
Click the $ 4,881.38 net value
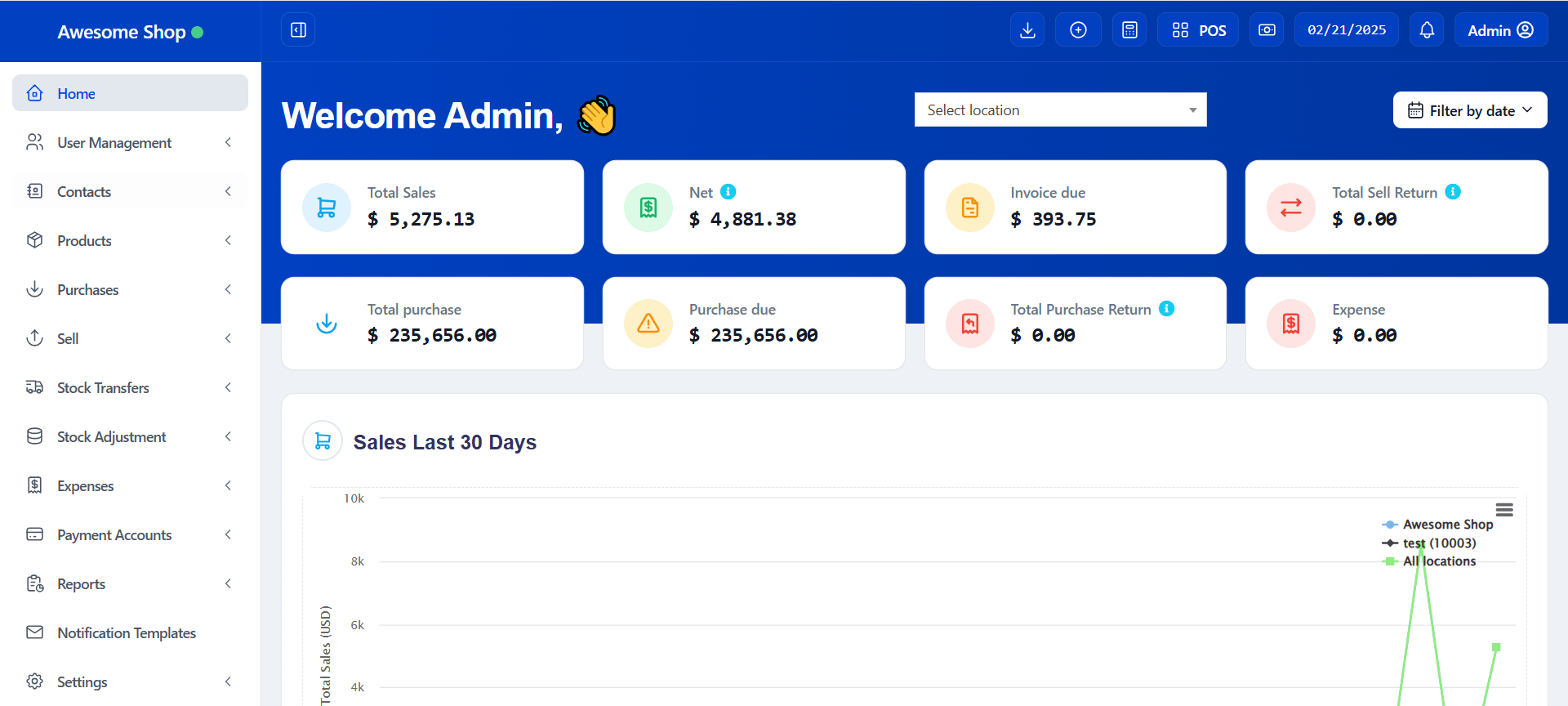[x=743, y=219]
